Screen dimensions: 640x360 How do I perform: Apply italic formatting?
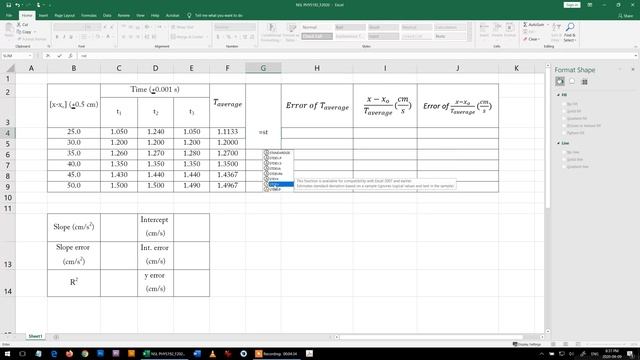(64, 37)
